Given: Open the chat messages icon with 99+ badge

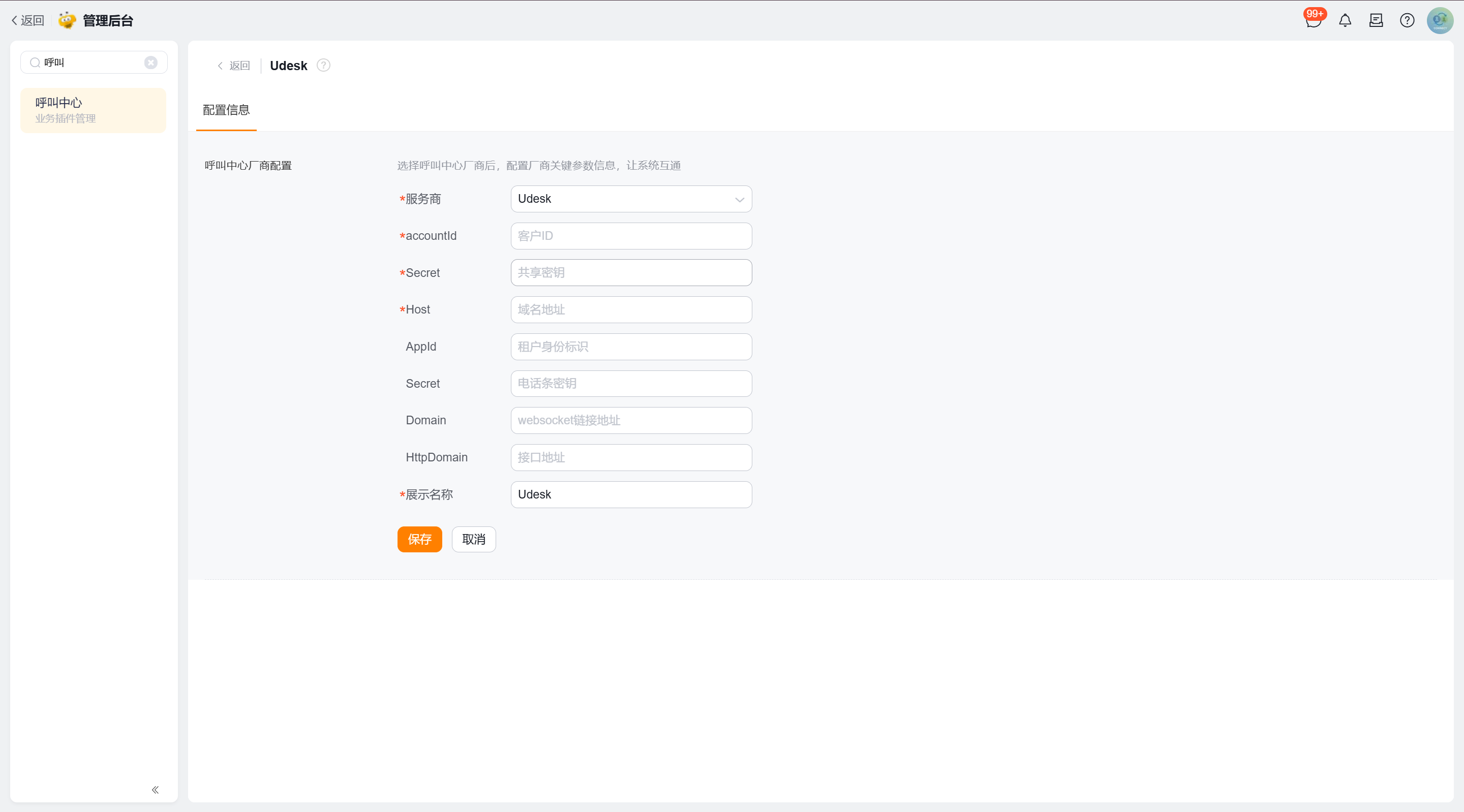Looking at the screenshot, I should coord(1313,20).
